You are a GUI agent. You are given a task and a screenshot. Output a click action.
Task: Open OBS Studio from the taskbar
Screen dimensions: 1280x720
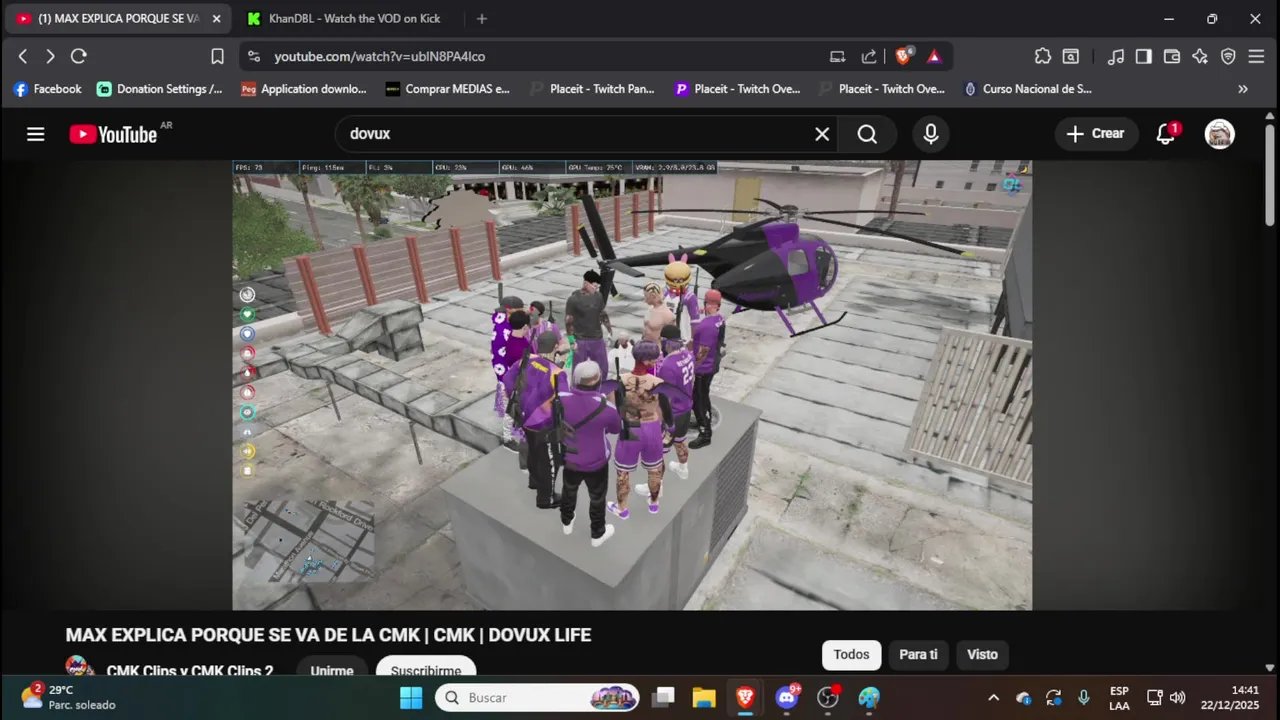828,698
